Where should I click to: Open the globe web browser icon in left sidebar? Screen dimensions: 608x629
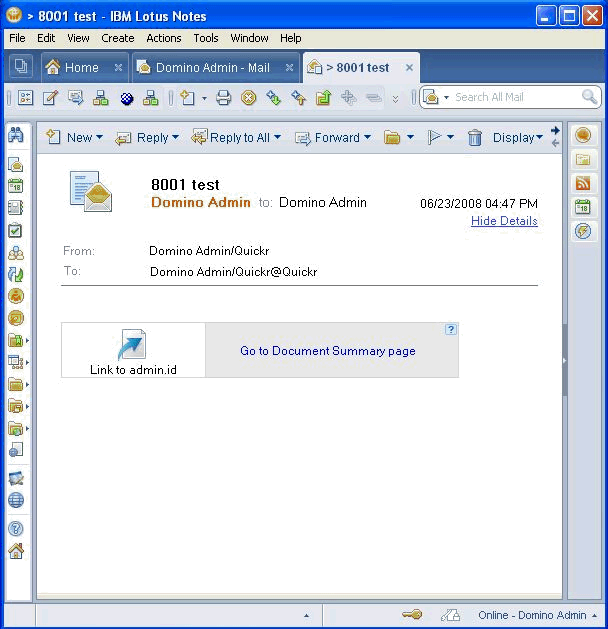(16, 500)
